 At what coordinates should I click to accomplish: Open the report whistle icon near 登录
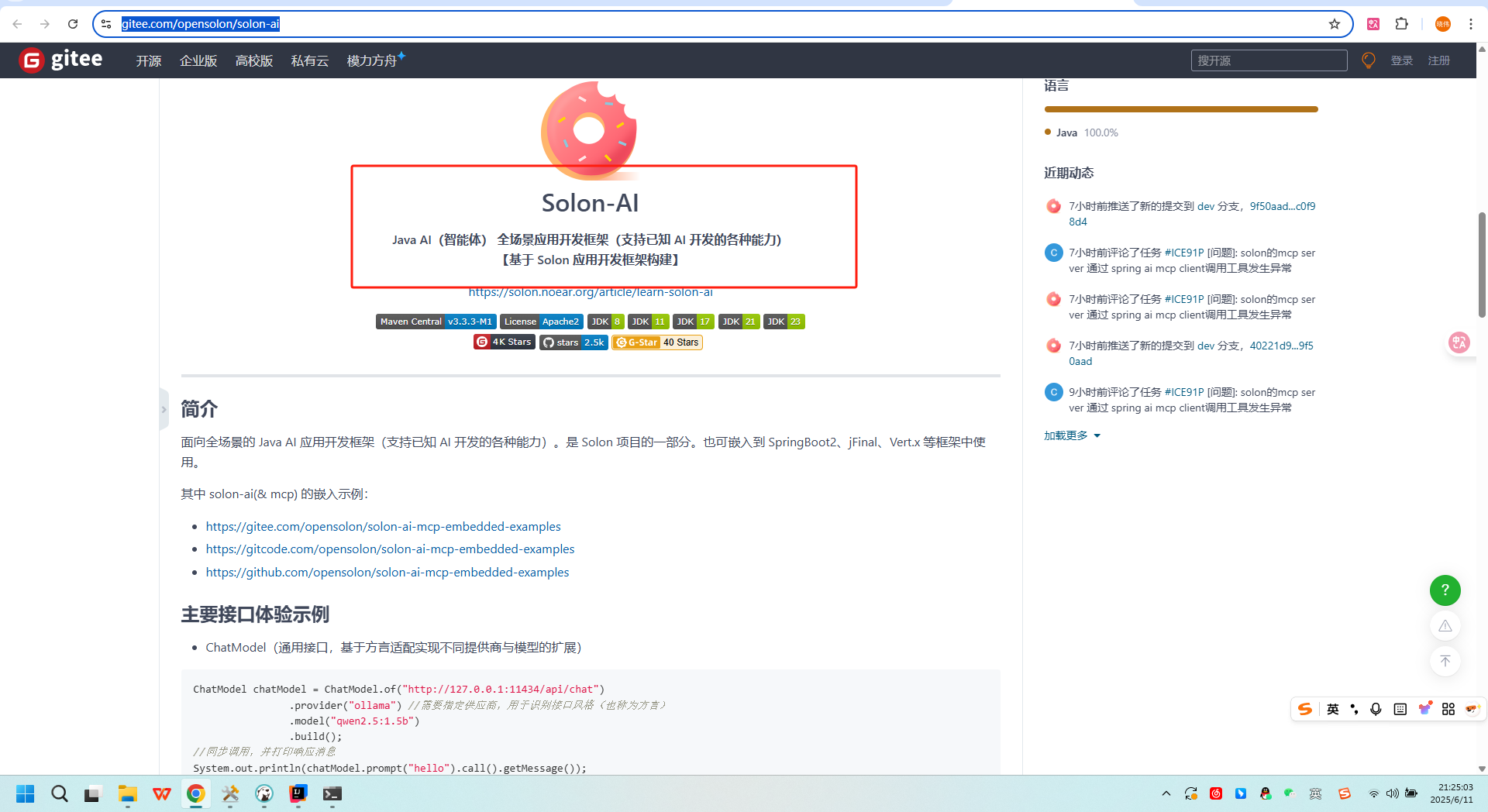(1367, 60)
